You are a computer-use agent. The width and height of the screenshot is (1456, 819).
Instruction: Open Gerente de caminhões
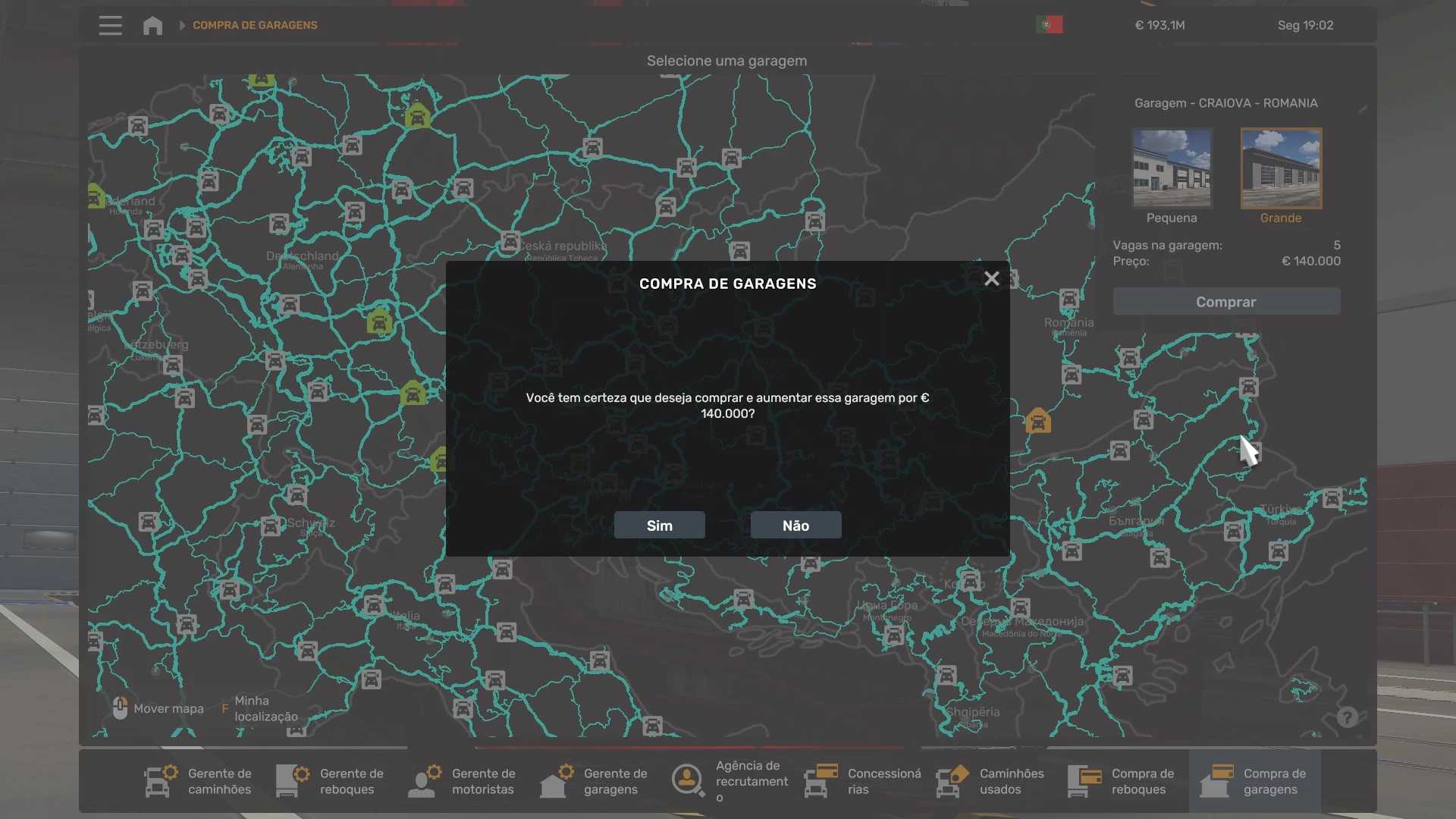click(199, 781)
